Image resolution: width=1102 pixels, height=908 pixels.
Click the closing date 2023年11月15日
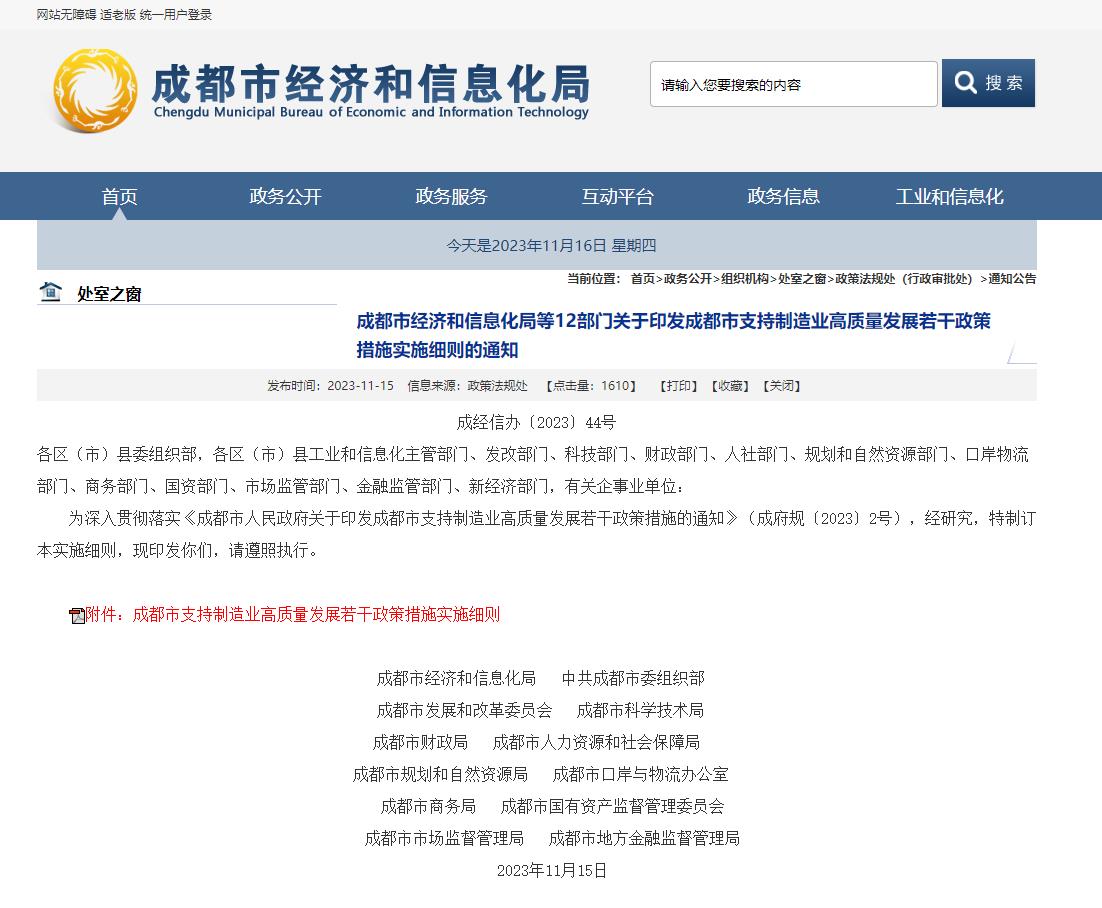coord(552,871)
